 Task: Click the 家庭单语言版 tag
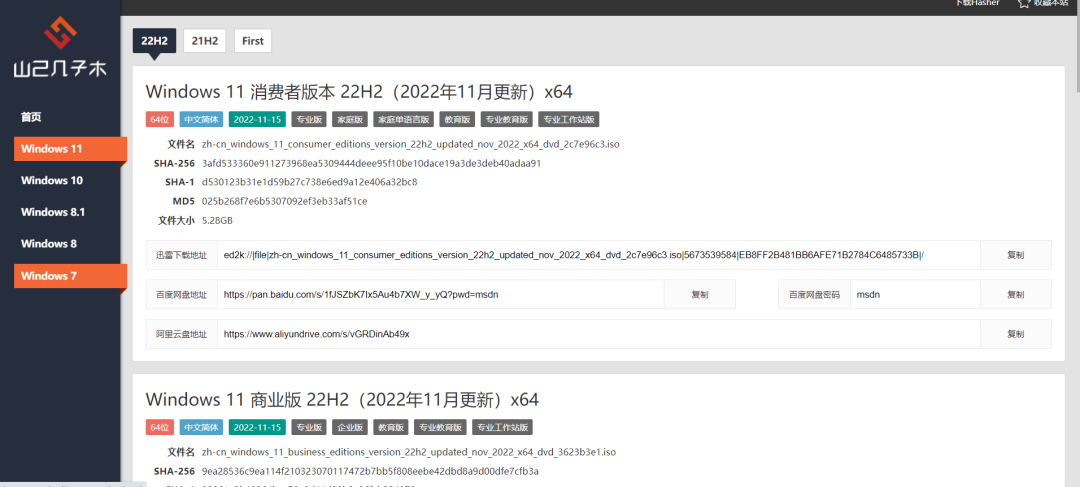(x=404, y=119)
